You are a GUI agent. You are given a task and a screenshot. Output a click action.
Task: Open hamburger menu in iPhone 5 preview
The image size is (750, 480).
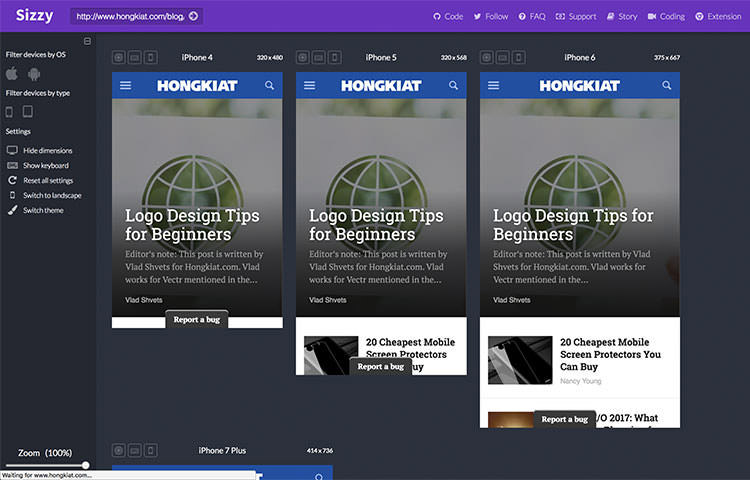click(x=309, y=86)
